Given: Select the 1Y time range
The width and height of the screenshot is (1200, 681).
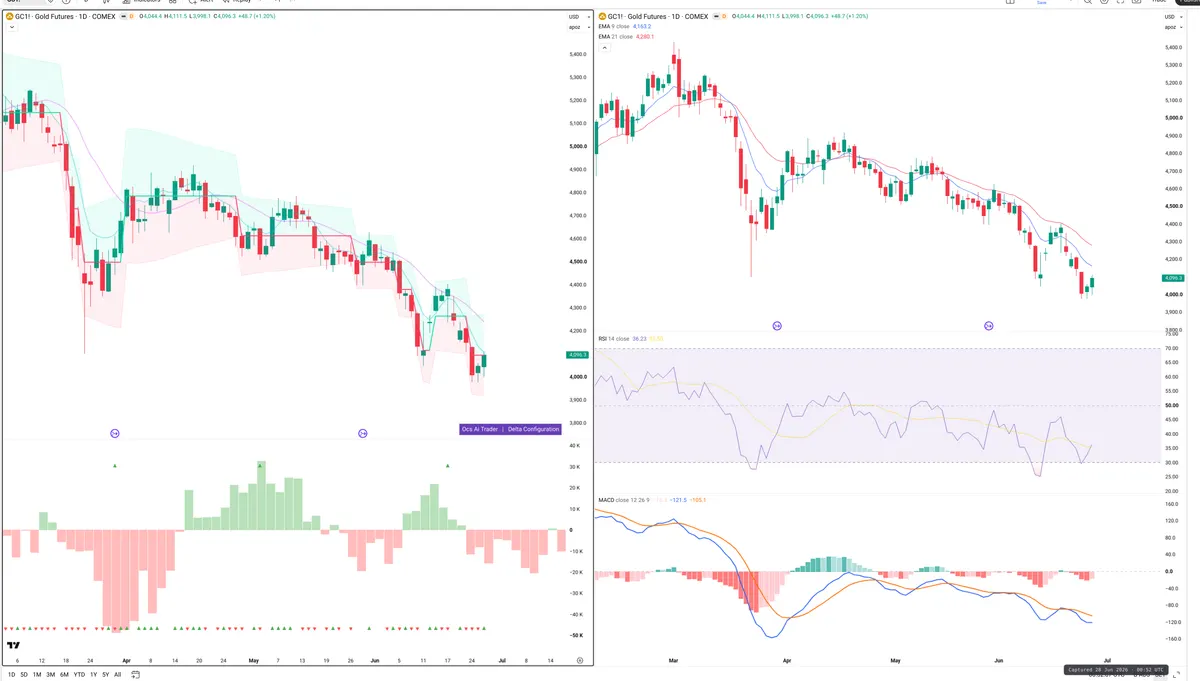Looking at the screenshot, I should coord(93,675).
